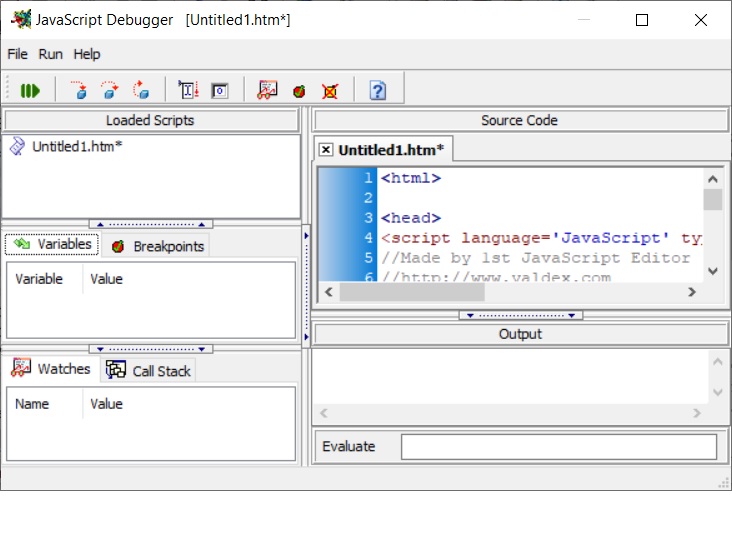Select Untitled1.htm* in Loaded Scripts
Screen dimensions: 732x545
pos(77,146)
